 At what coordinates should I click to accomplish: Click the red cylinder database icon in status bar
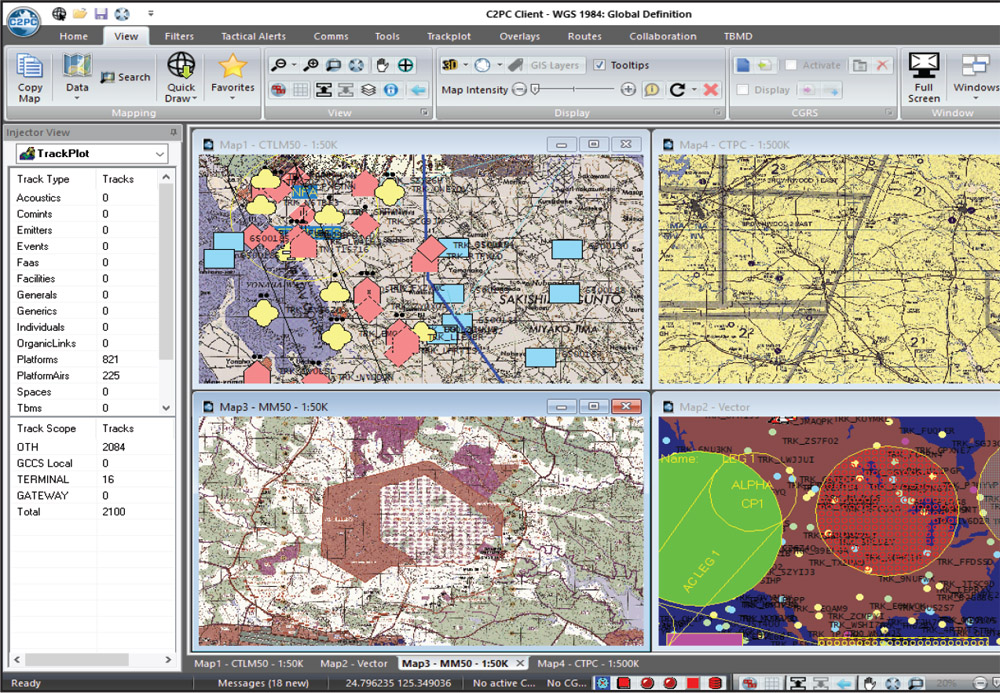tap(716, 683)
